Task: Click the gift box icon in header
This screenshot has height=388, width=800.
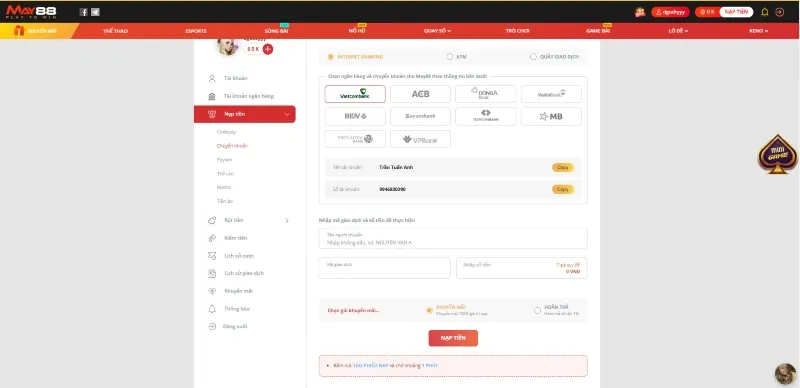Action: point(640,12)
